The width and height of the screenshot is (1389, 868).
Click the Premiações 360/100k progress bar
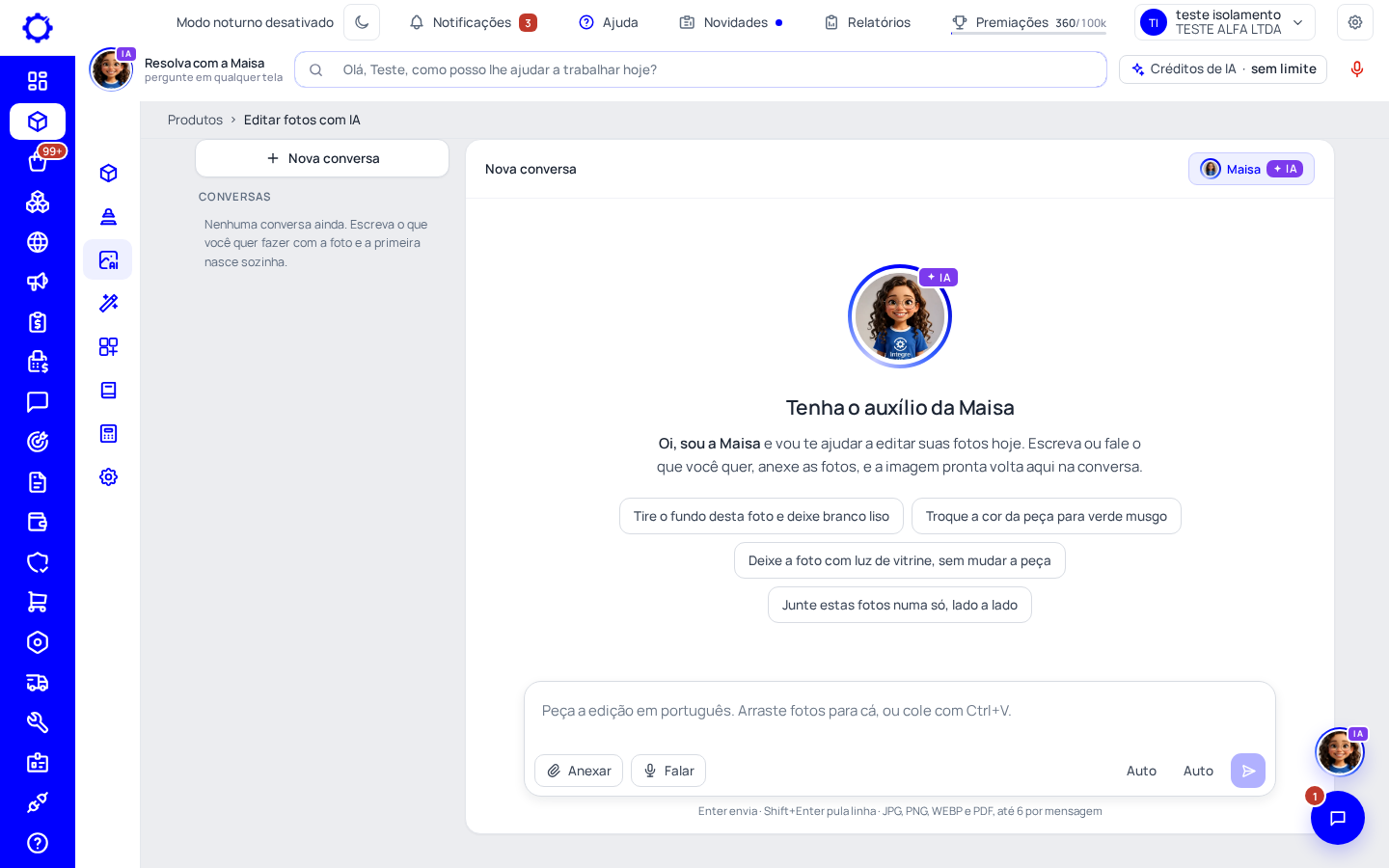1028,34
